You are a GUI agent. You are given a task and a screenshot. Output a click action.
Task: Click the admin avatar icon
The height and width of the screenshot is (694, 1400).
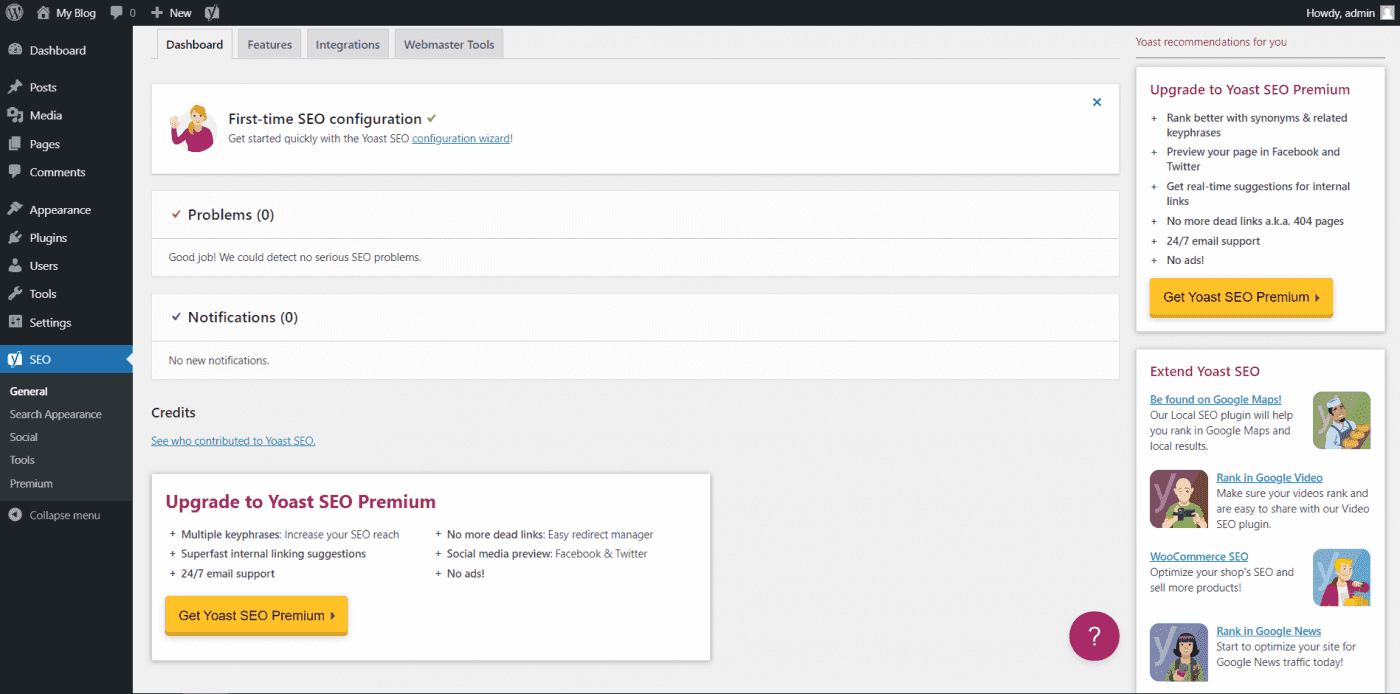1386,13
